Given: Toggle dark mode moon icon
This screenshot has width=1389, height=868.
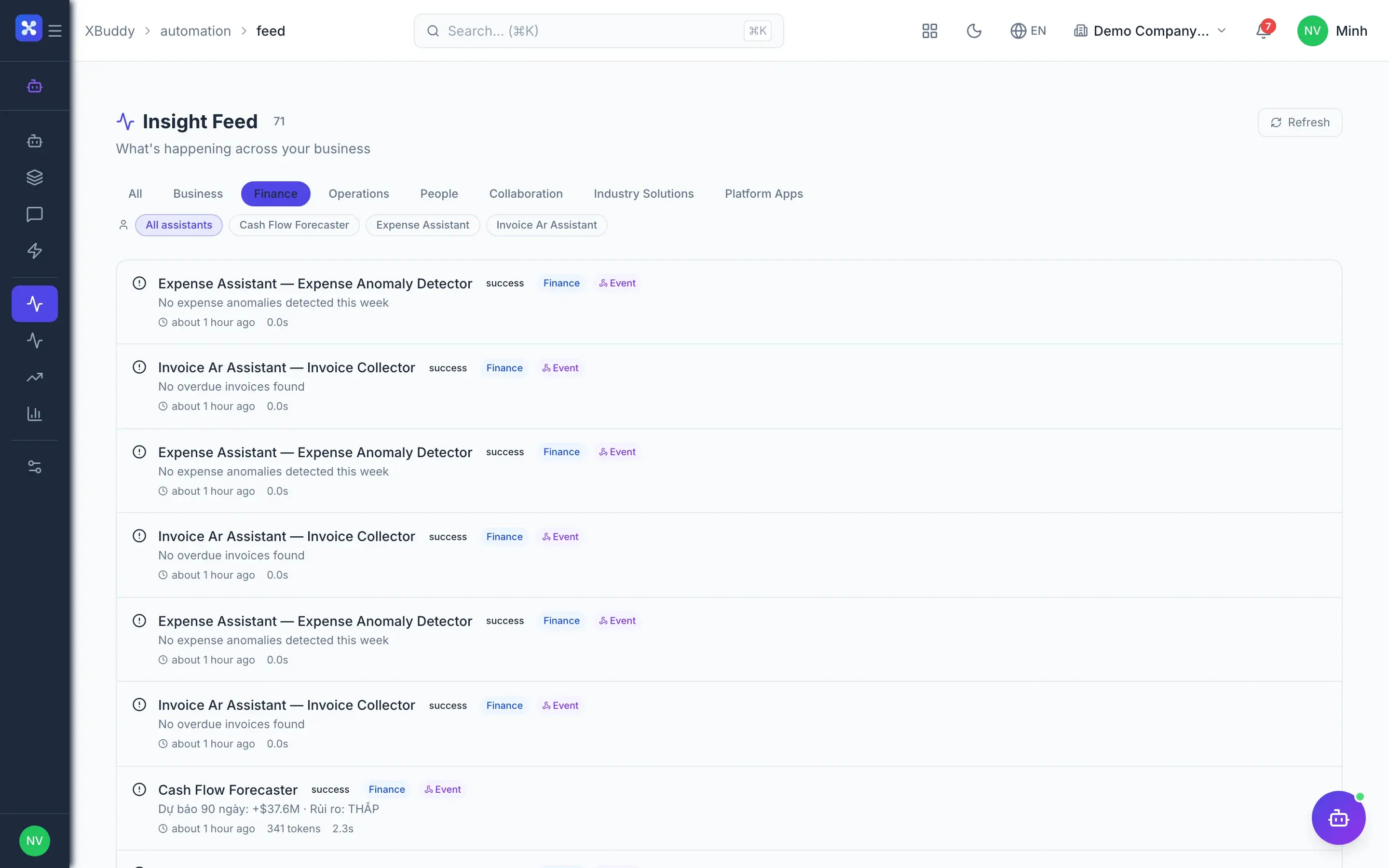Looking at the screenshot, I should tap(974, 30).
